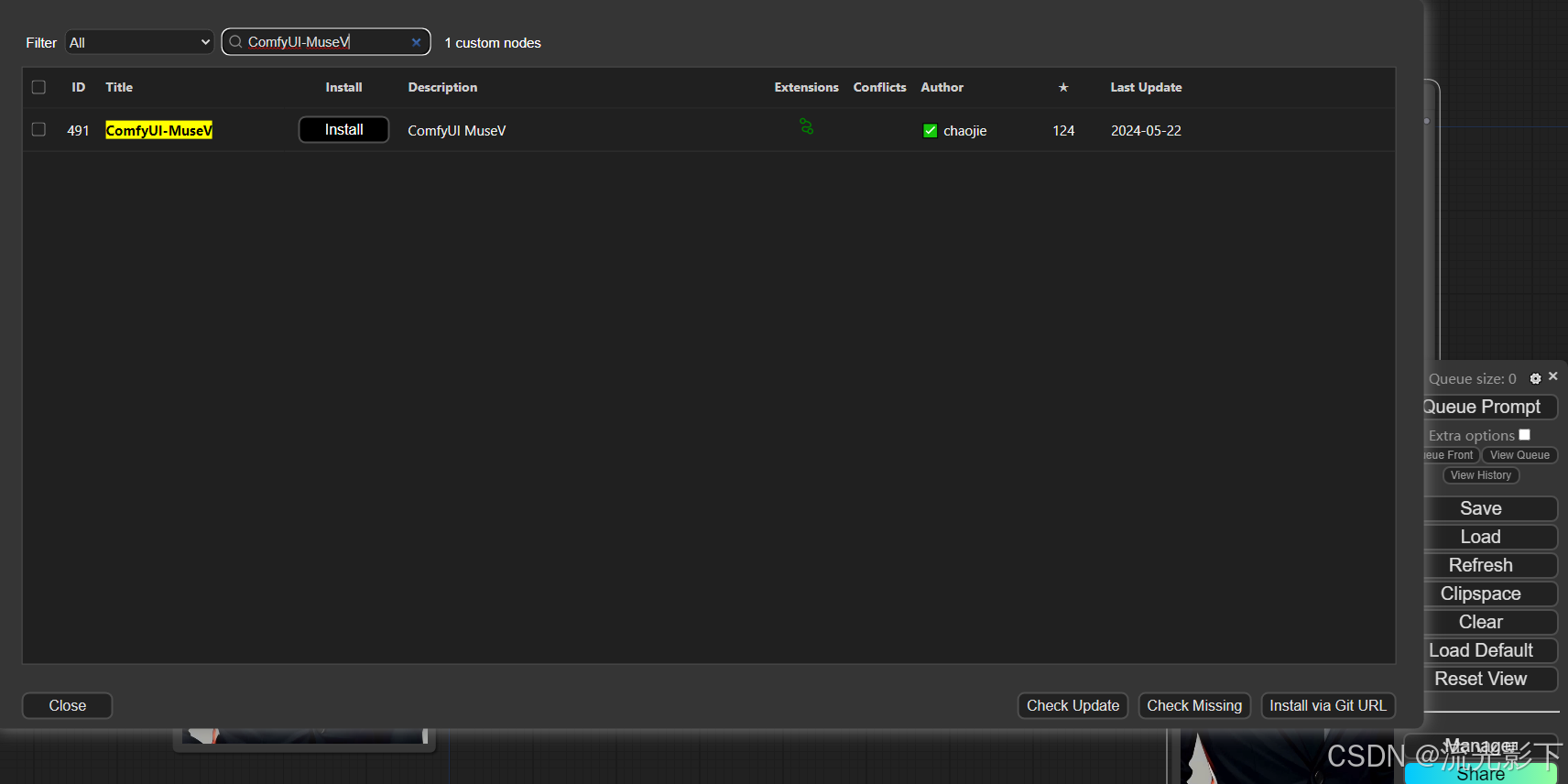Click the Queue size: 0 label
Image resolution: width=1568 pixels, height=784 pixels.
point(1473,379)
